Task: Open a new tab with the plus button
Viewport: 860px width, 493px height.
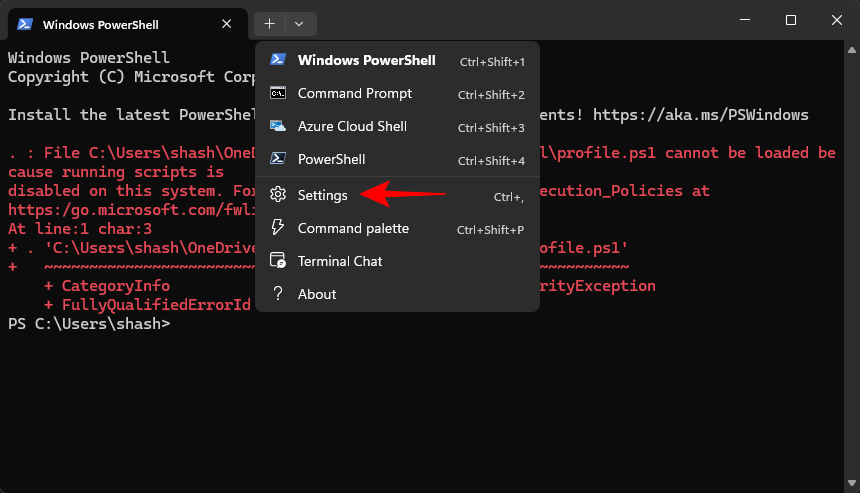Action: 270,23
